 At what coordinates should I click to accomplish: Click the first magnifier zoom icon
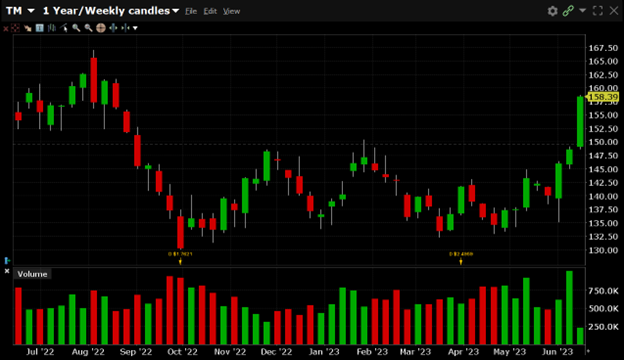click(x=76, y=28)
